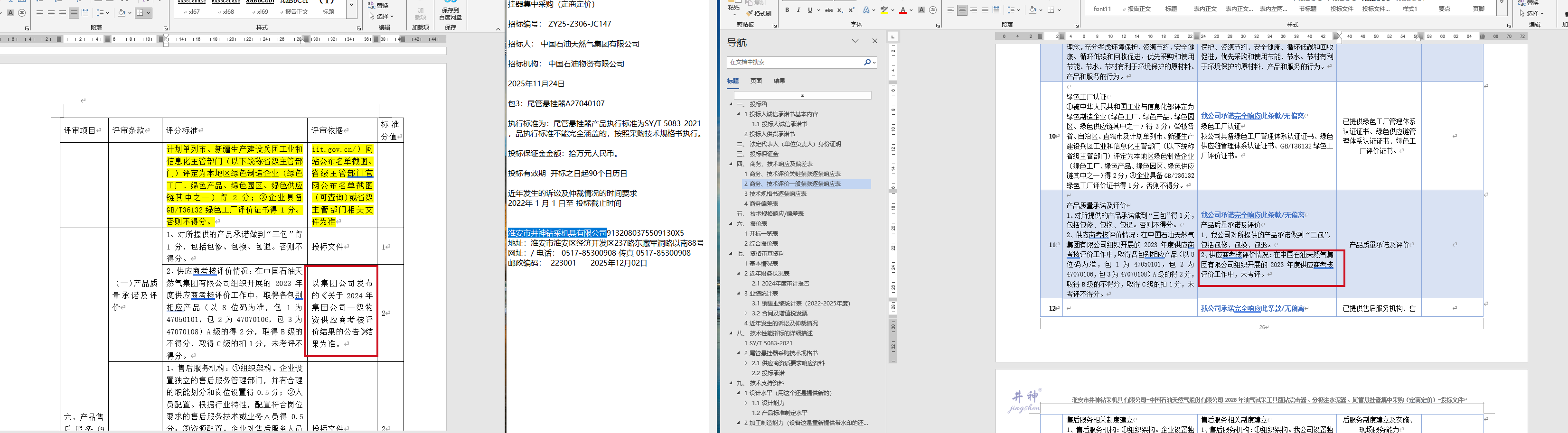Click the tab stop selector beside ruler
1568x433 pixels.
893,37
